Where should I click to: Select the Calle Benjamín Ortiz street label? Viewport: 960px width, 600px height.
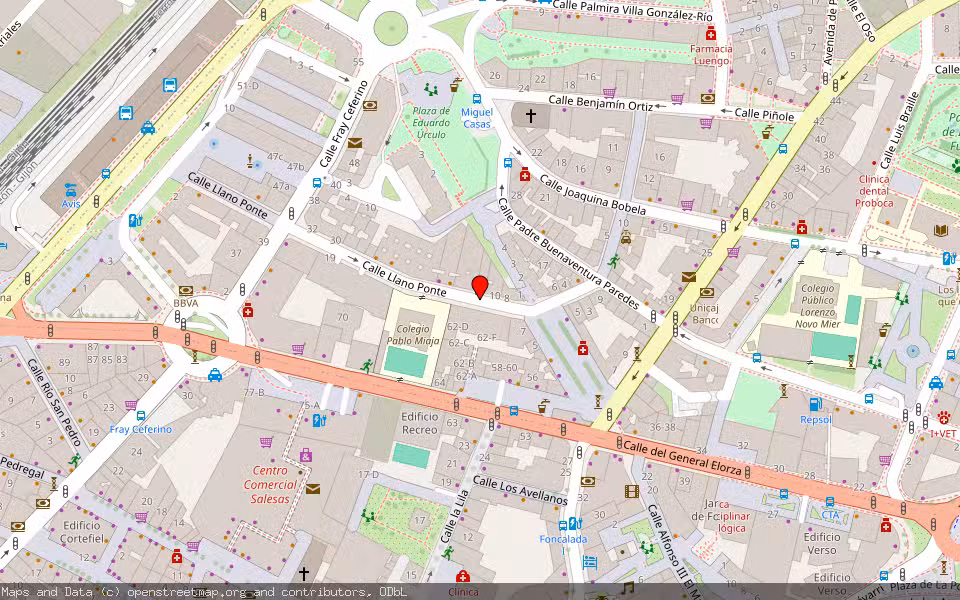click(601, 103)
